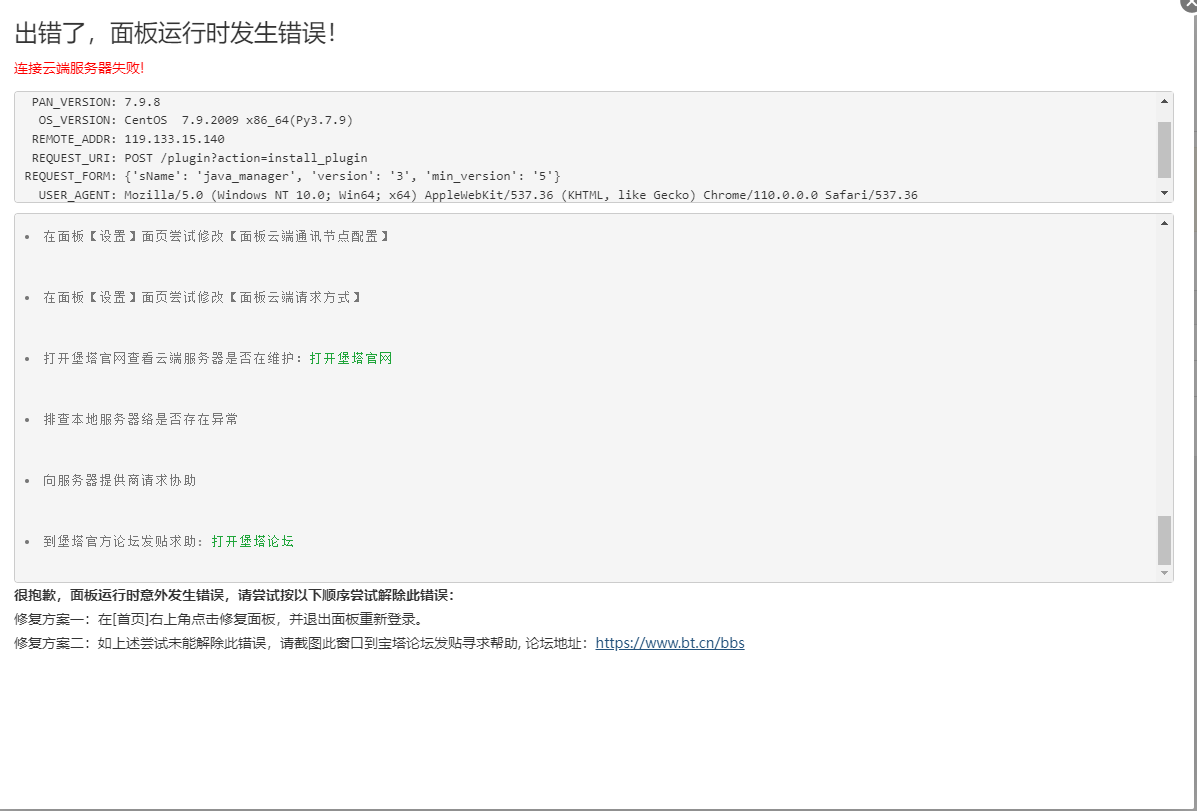Click the 面板云端请求方式 suggestion
Viewport: 1197px width, 811px height.
(x=203, y=297)
